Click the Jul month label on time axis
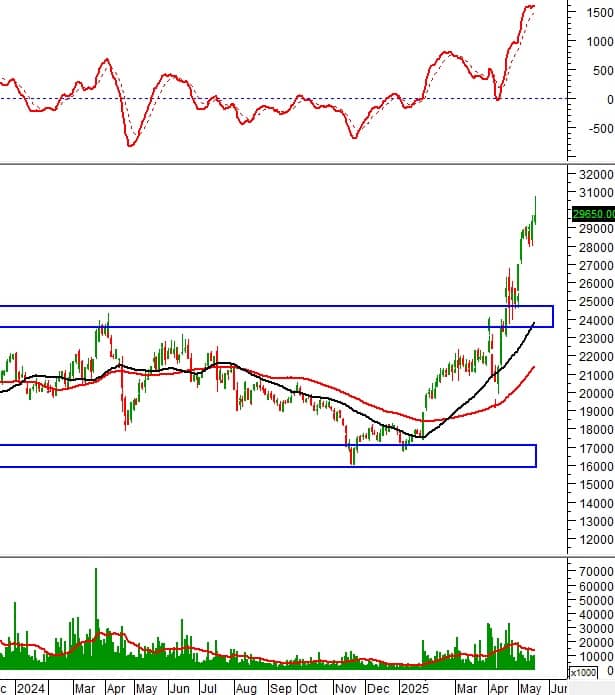This screenshot has height=695, width=615. [x=208, y=688]
